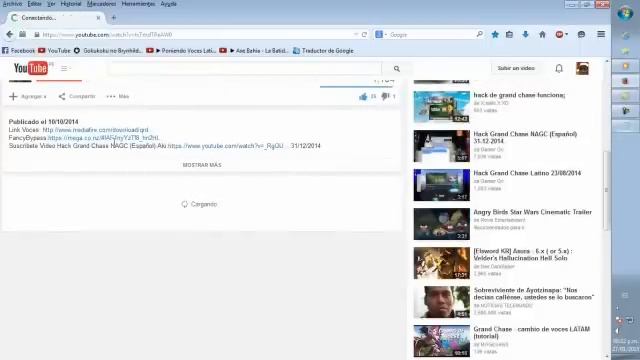The width and height of the screenshot is (640, 360).
Task: Open the Ayuda menu
Action: 169,4
